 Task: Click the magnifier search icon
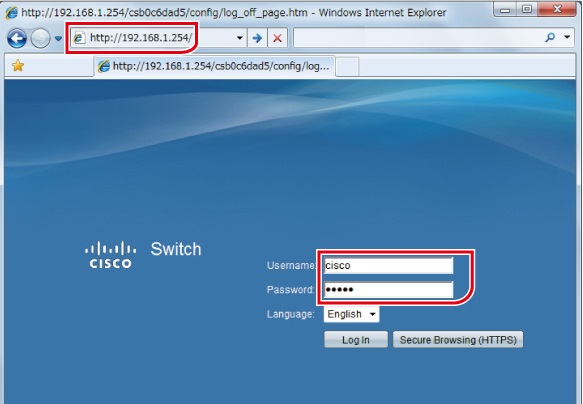[x=550, y=37]
